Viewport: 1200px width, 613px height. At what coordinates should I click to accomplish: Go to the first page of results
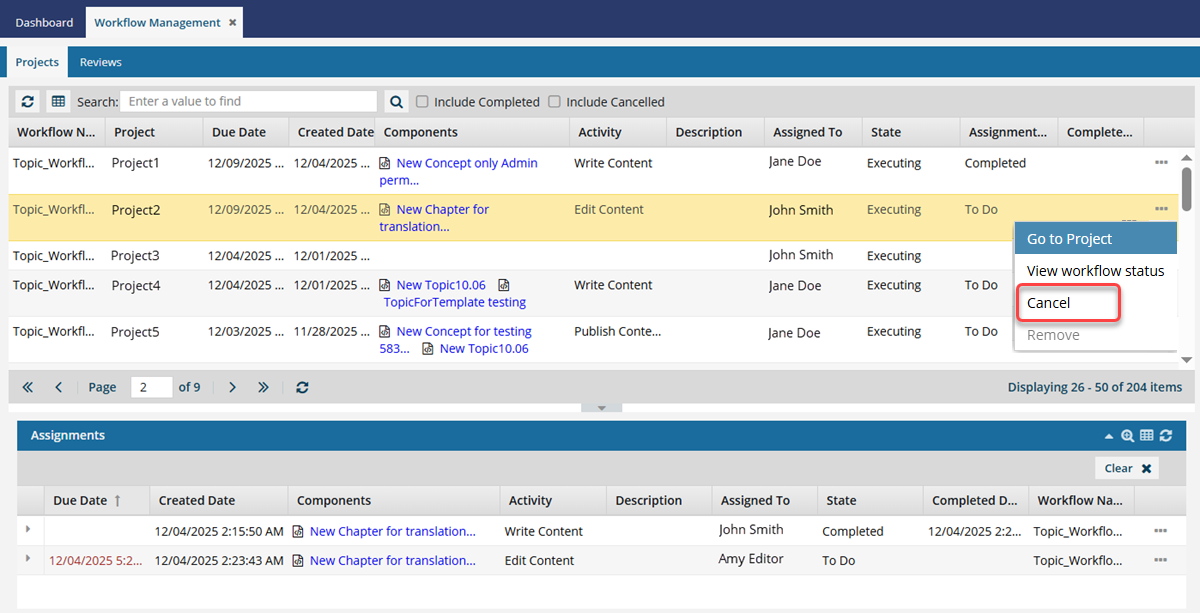click(27, 387)
